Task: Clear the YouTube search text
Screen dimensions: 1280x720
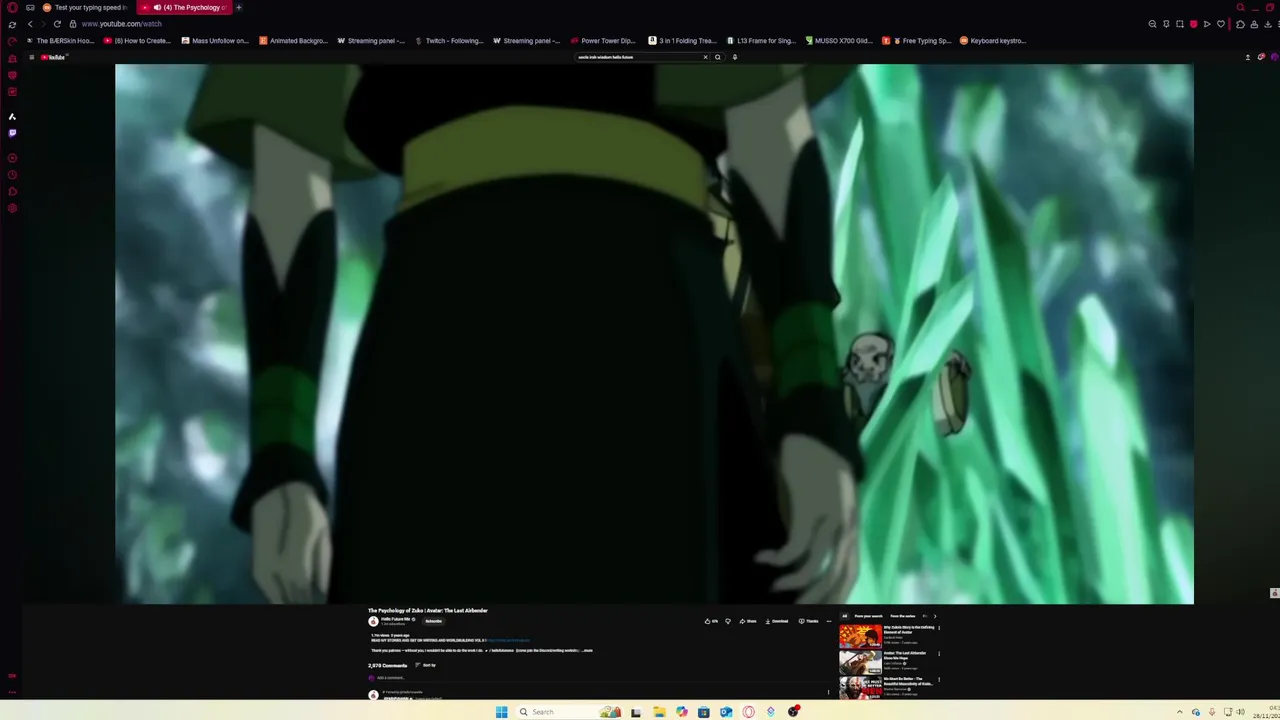Action: click(705, 57)
